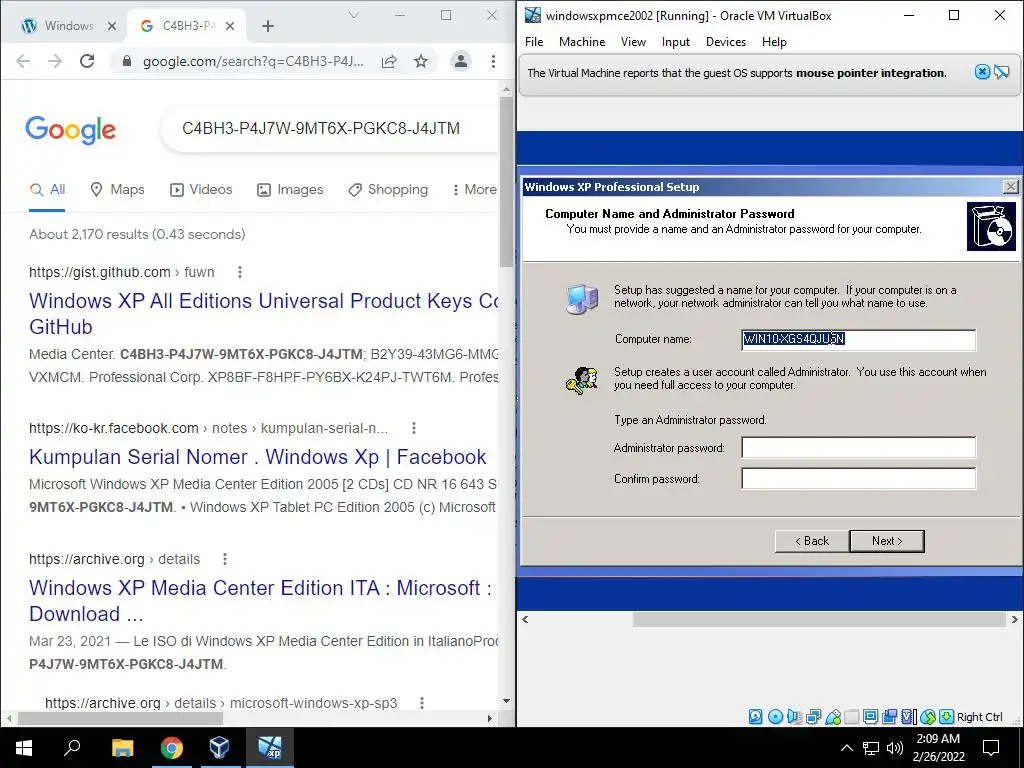Click the VirtualBox horizontal scrollbar thumb

[x=819, y=619]
